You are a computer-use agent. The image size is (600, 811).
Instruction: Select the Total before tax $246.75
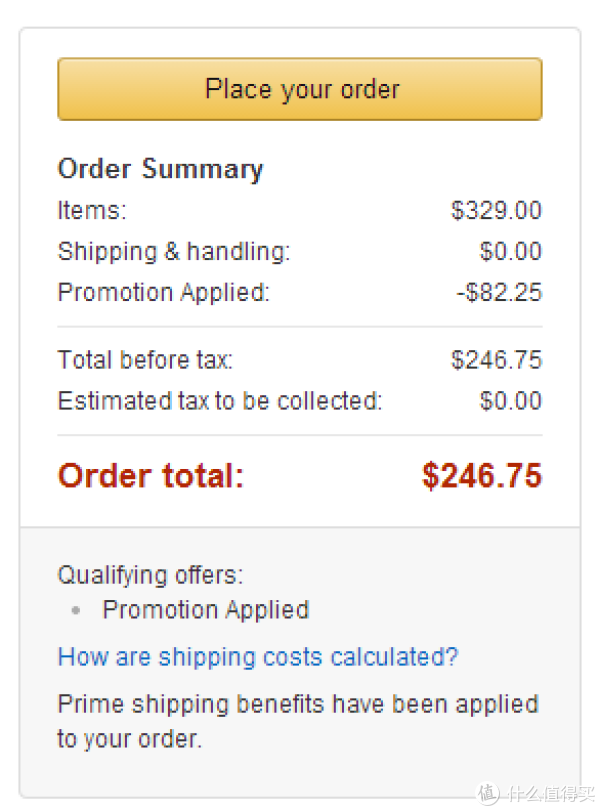(496, 359)
